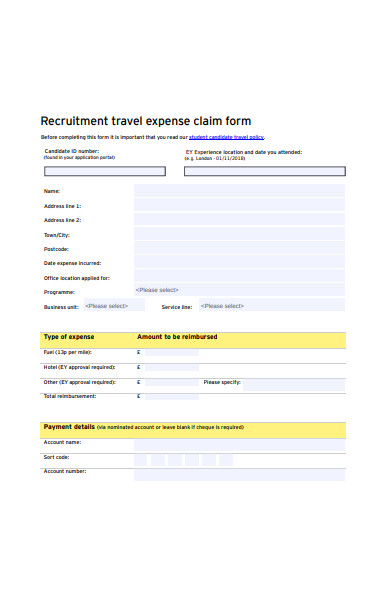This screenshot has height=600, width=390.
Task: Select the first Sort code box
Action: click(x=140, y=460)
